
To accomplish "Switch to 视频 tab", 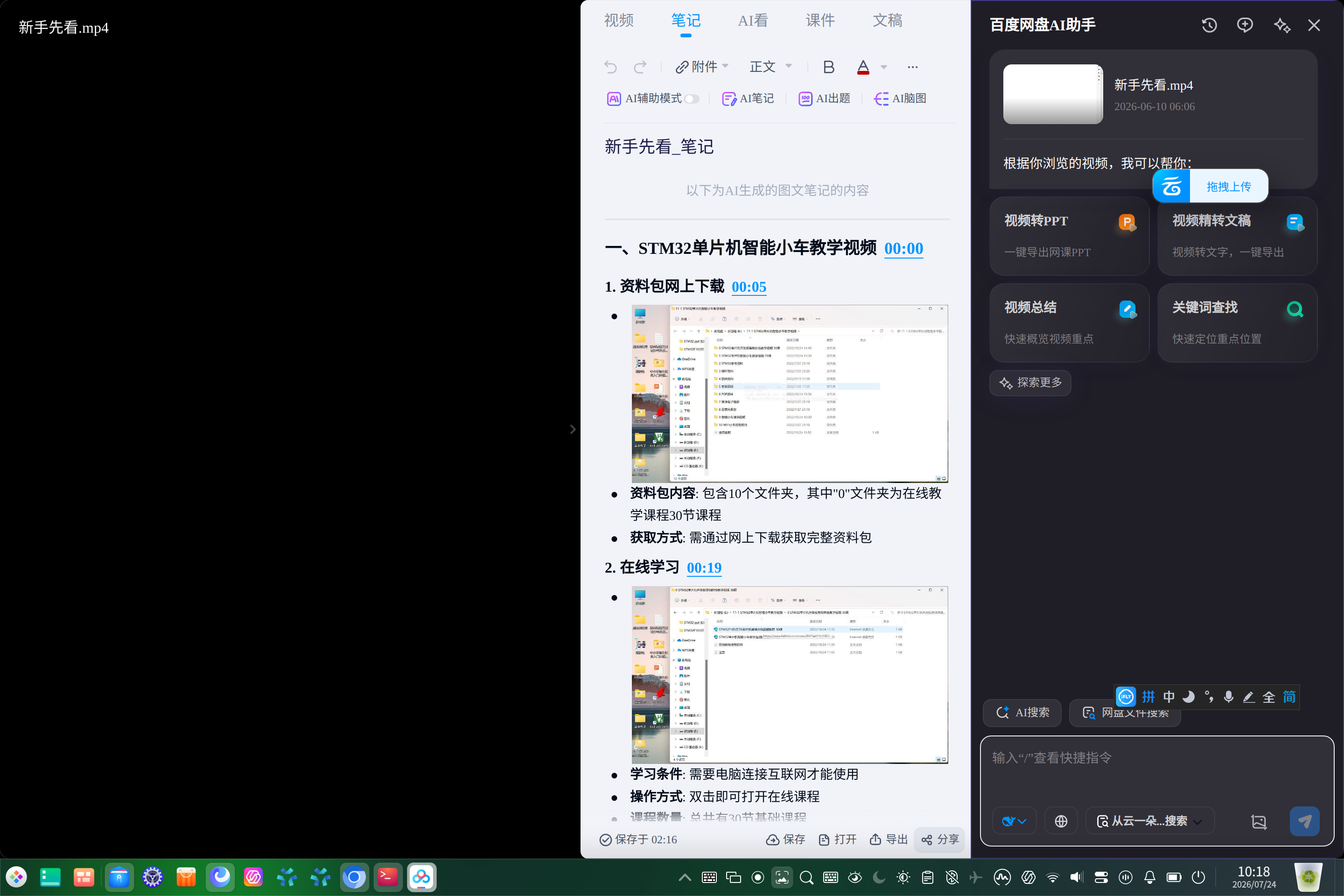I will pyautogui.click(x=619, y=21).
